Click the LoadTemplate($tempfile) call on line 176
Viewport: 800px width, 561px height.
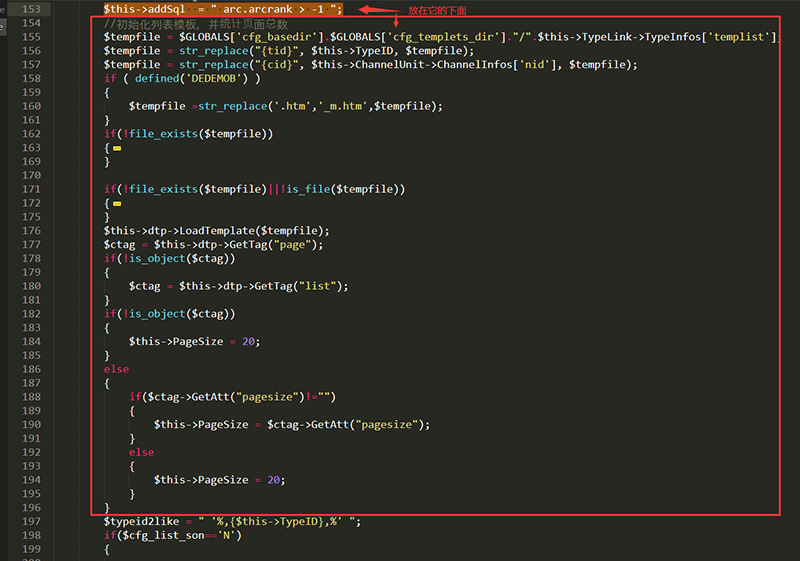pyautogui.click(x=252, y=231)
